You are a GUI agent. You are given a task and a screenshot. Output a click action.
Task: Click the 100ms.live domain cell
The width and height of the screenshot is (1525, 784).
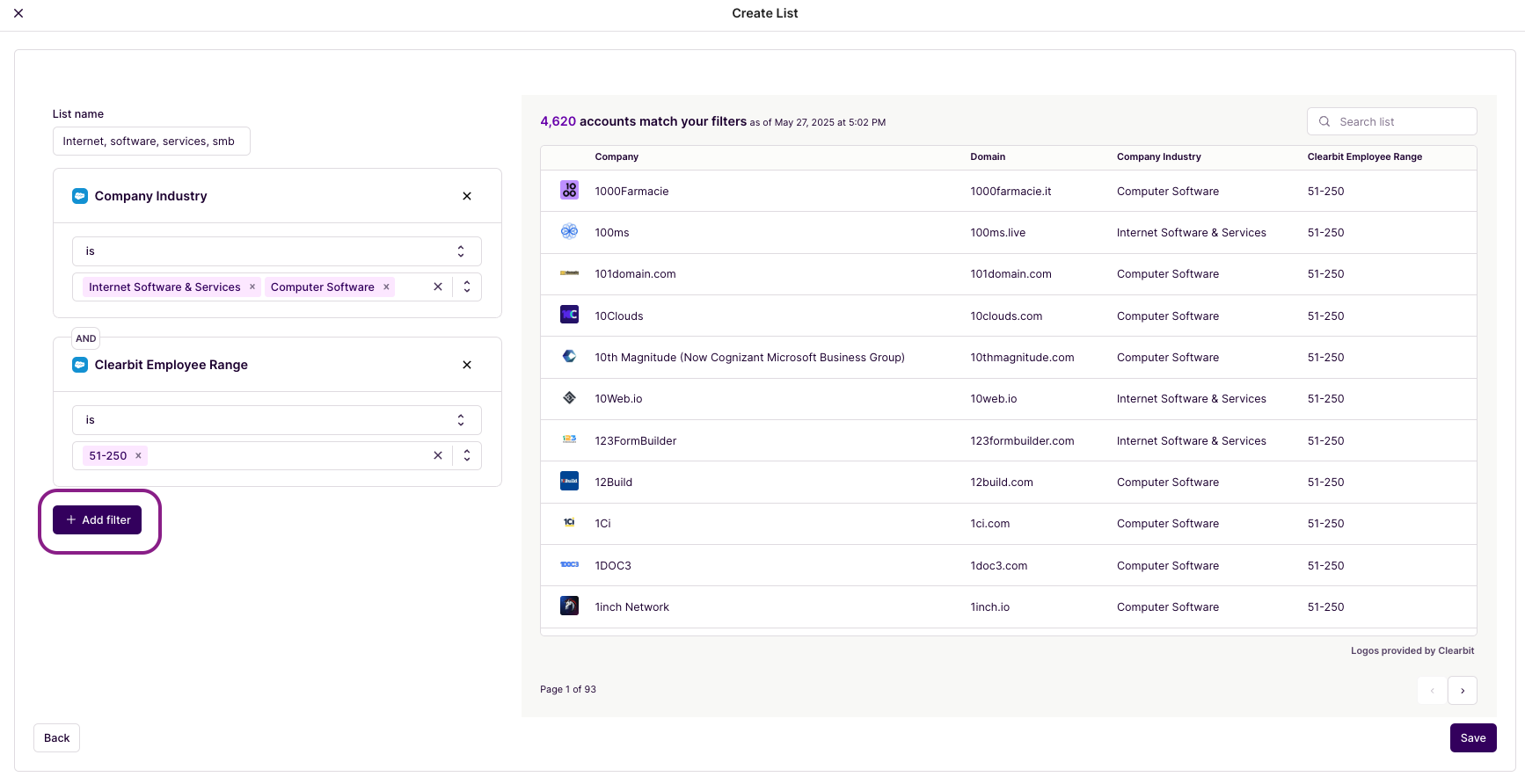[997, 233]
